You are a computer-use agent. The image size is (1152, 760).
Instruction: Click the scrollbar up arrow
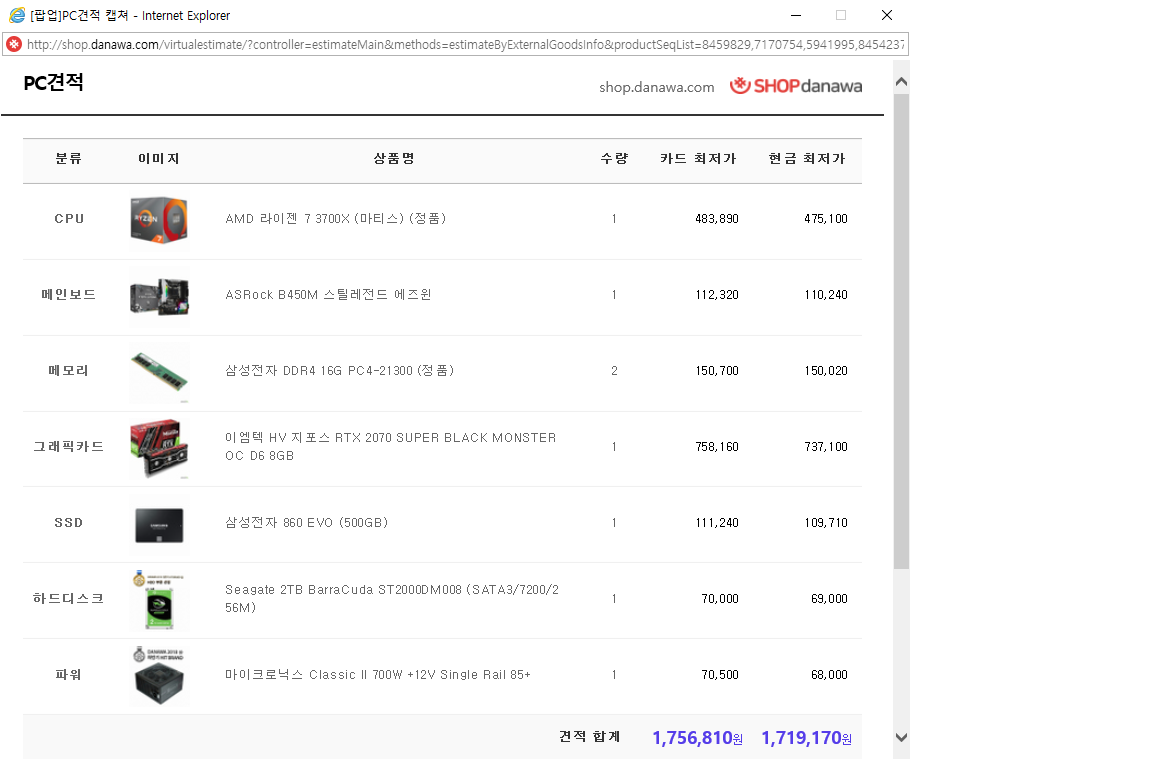click(901, 82)
